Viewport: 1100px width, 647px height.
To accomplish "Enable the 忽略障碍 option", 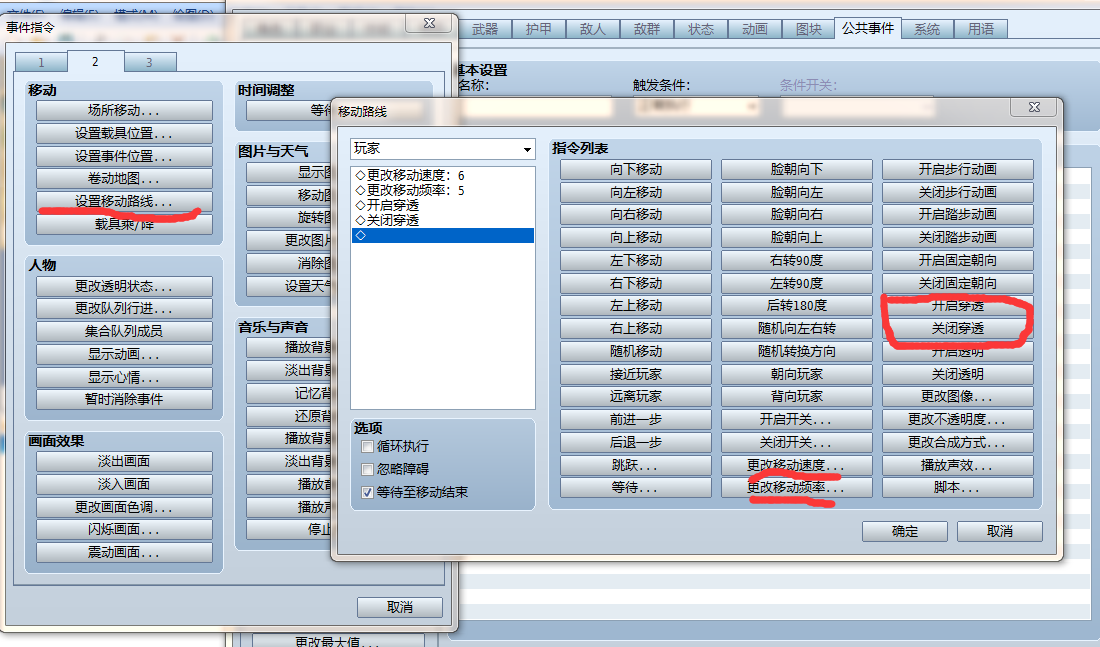I will tap(367, 469).
